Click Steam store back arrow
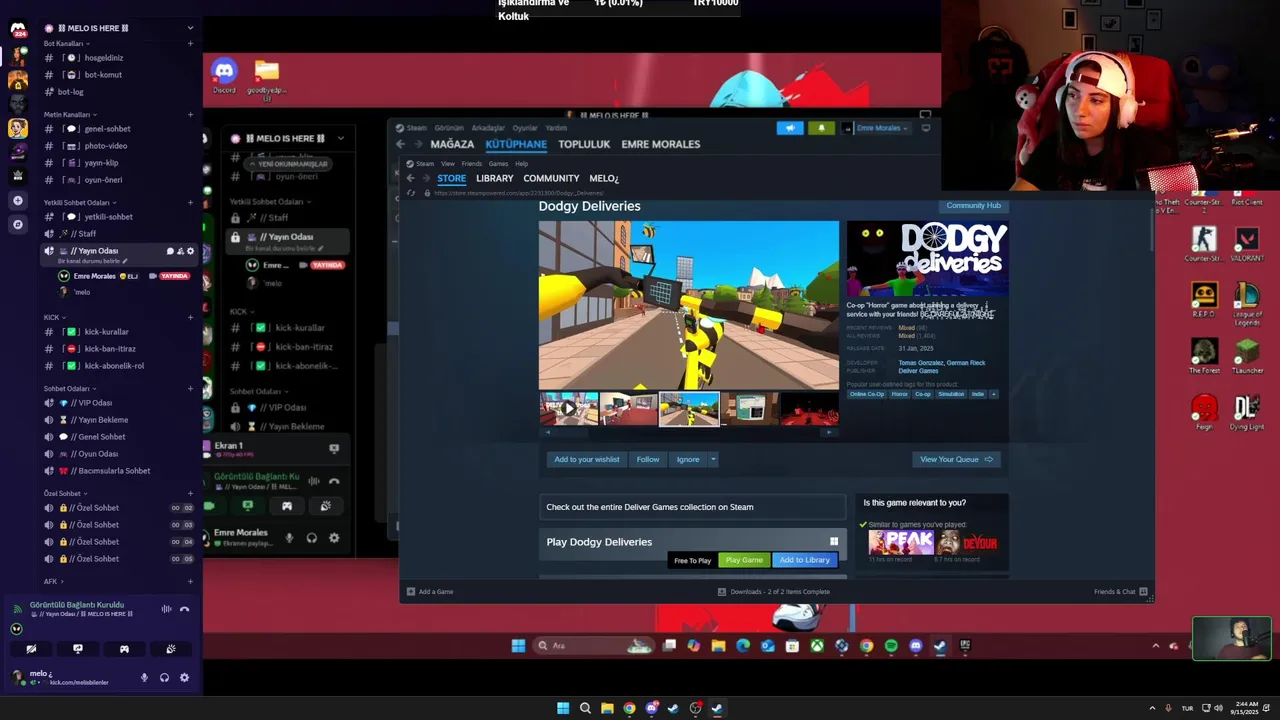Viewport: 1280px width, 720px height. [x=410, y=178]
